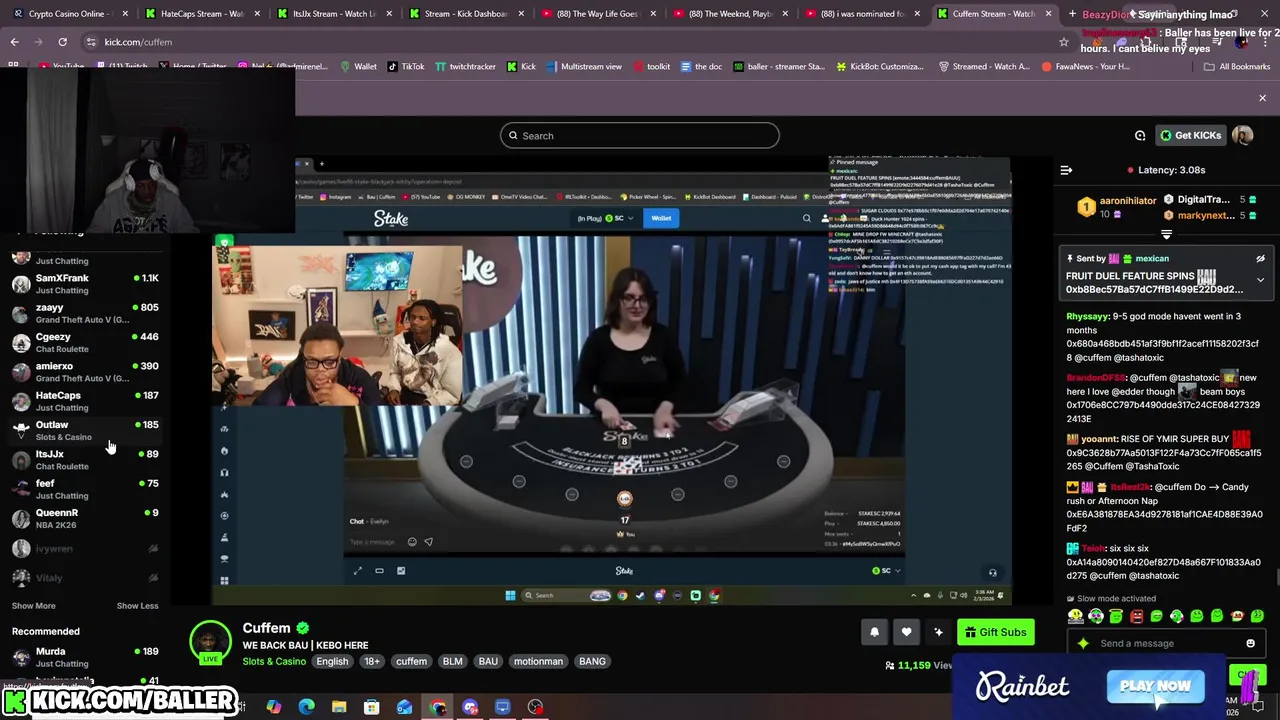Image resolution: width=1280 pixels, height=720 pixels.
Task: Open the twitchtracker bookmark
Action: [x=466, y=67]
